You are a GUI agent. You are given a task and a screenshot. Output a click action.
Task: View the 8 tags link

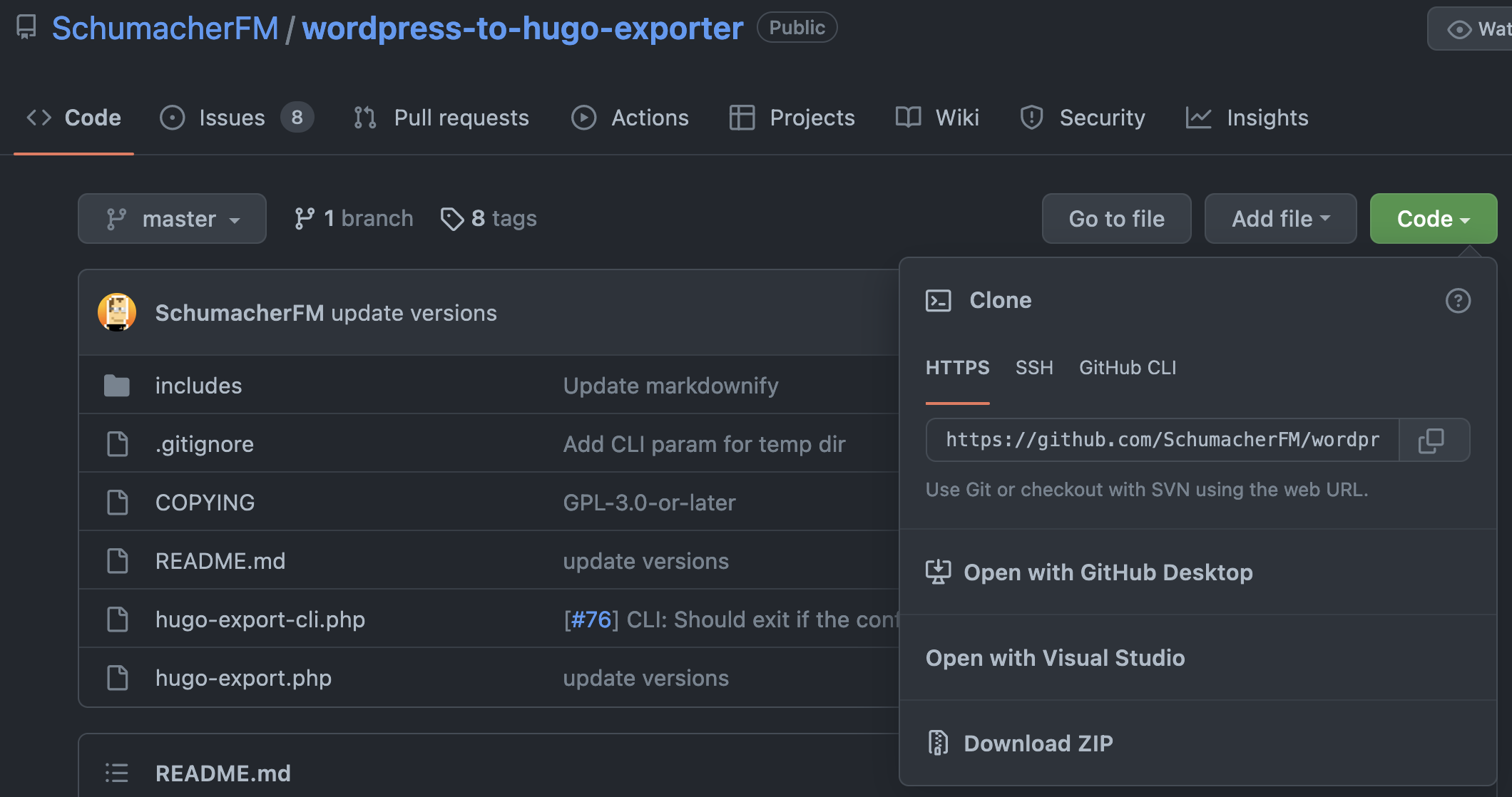point(489,219)
